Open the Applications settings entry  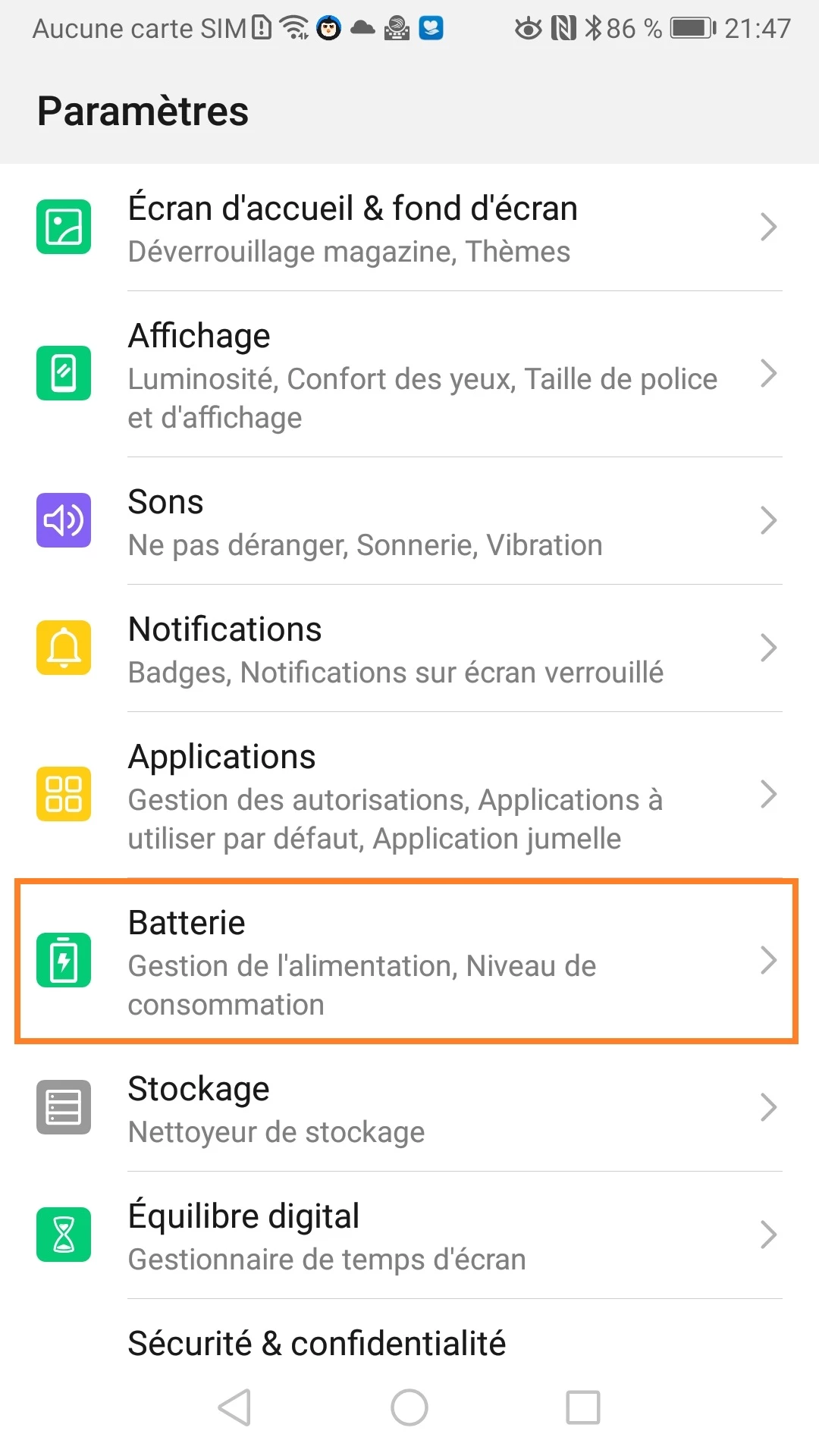pyautogui.click(x=394, y=795)
